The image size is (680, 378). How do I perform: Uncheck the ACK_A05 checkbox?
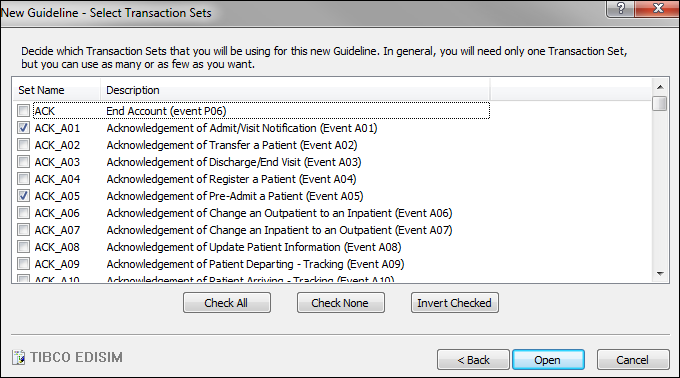pyautogui.click(x=23, y=196)
